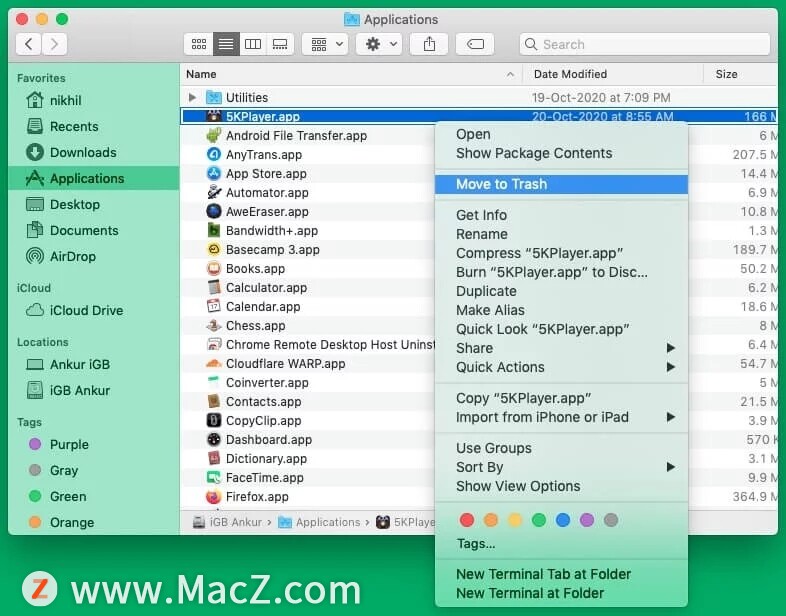The width and height of the screenshot is (786, 616).
Task: Go forward with the right arrow button
Action: coord(54,44)
